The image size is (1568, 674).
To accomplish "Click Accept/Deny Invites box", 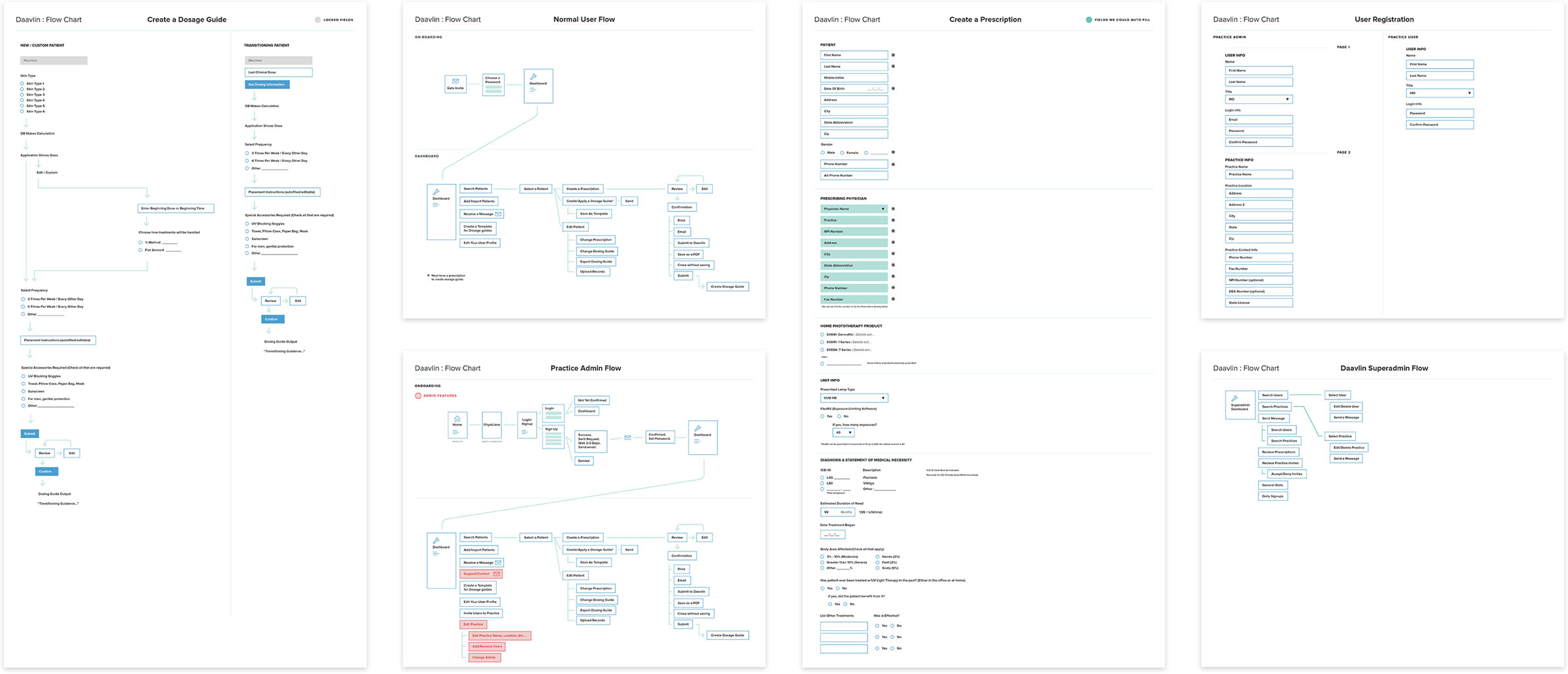I will pos(1287,474).
